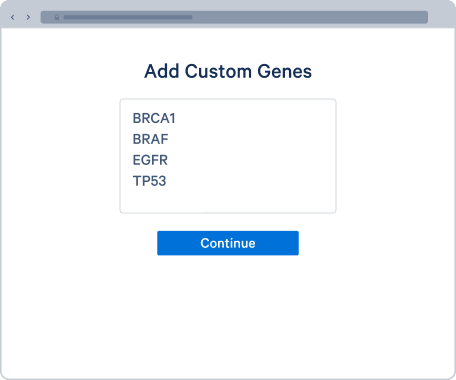The width and height of the screenshot is (456, 380).
Task: Place cursor on the TP53 line
Action: coord(149,181)
